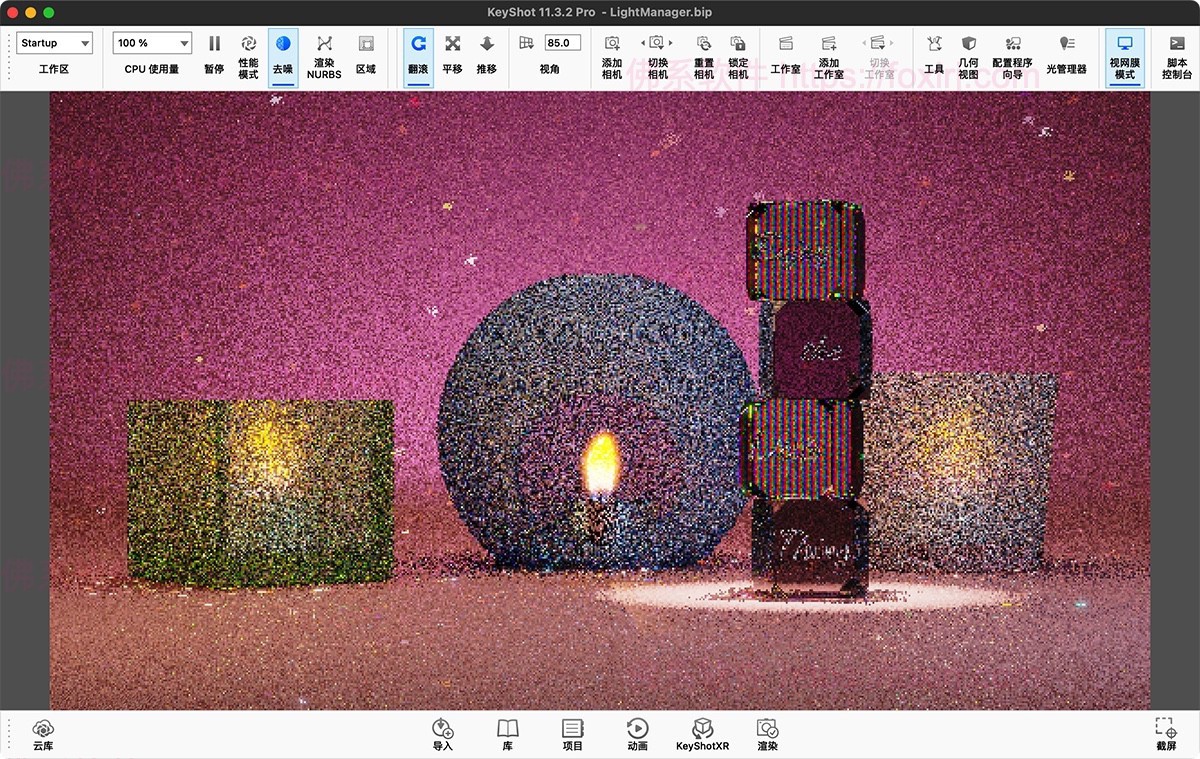1200x759 pixels.
Task: Open the Startup workspace dropdown
Action: [54, 43]
